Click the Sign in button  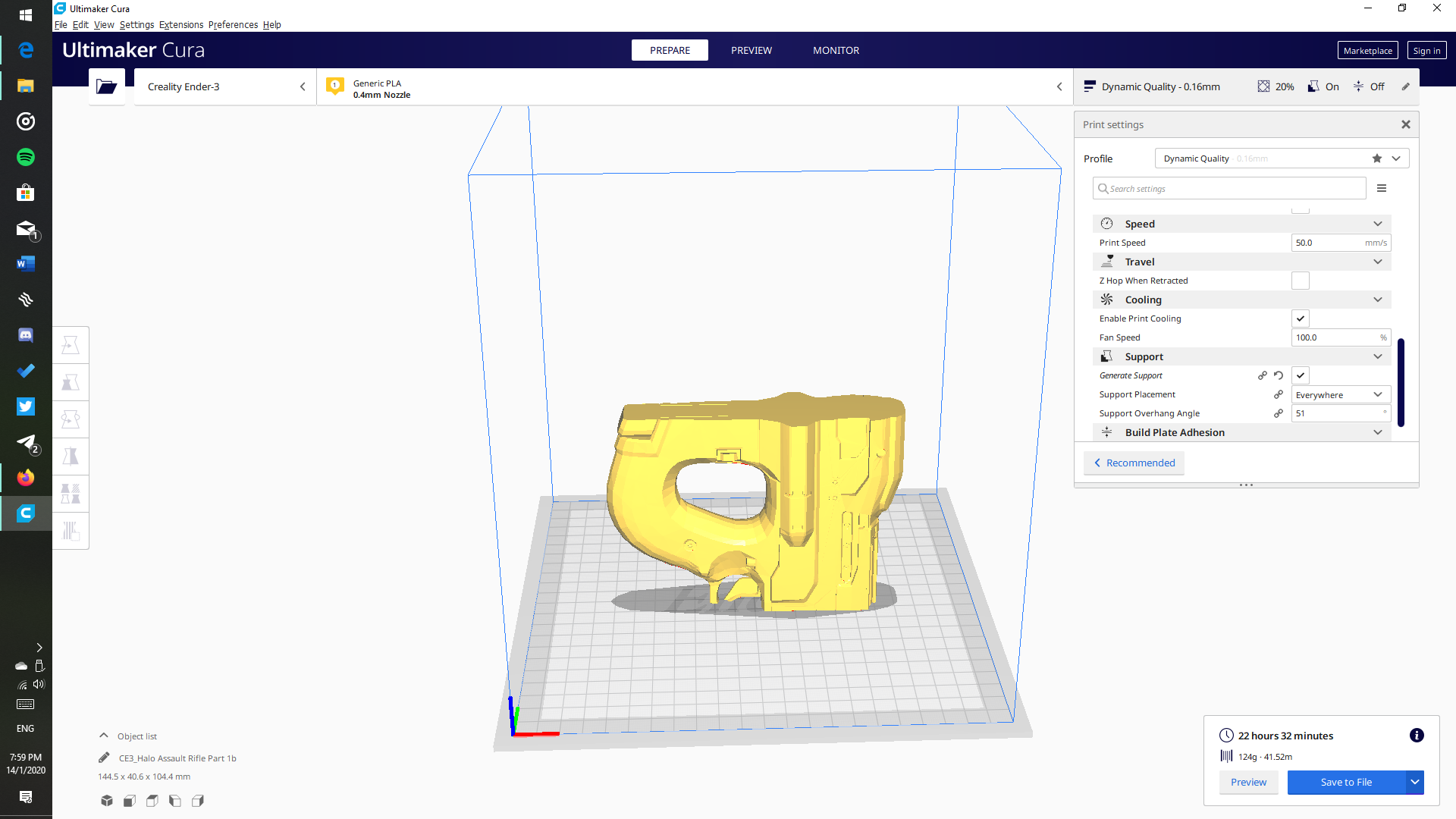tap(1426, 51)
